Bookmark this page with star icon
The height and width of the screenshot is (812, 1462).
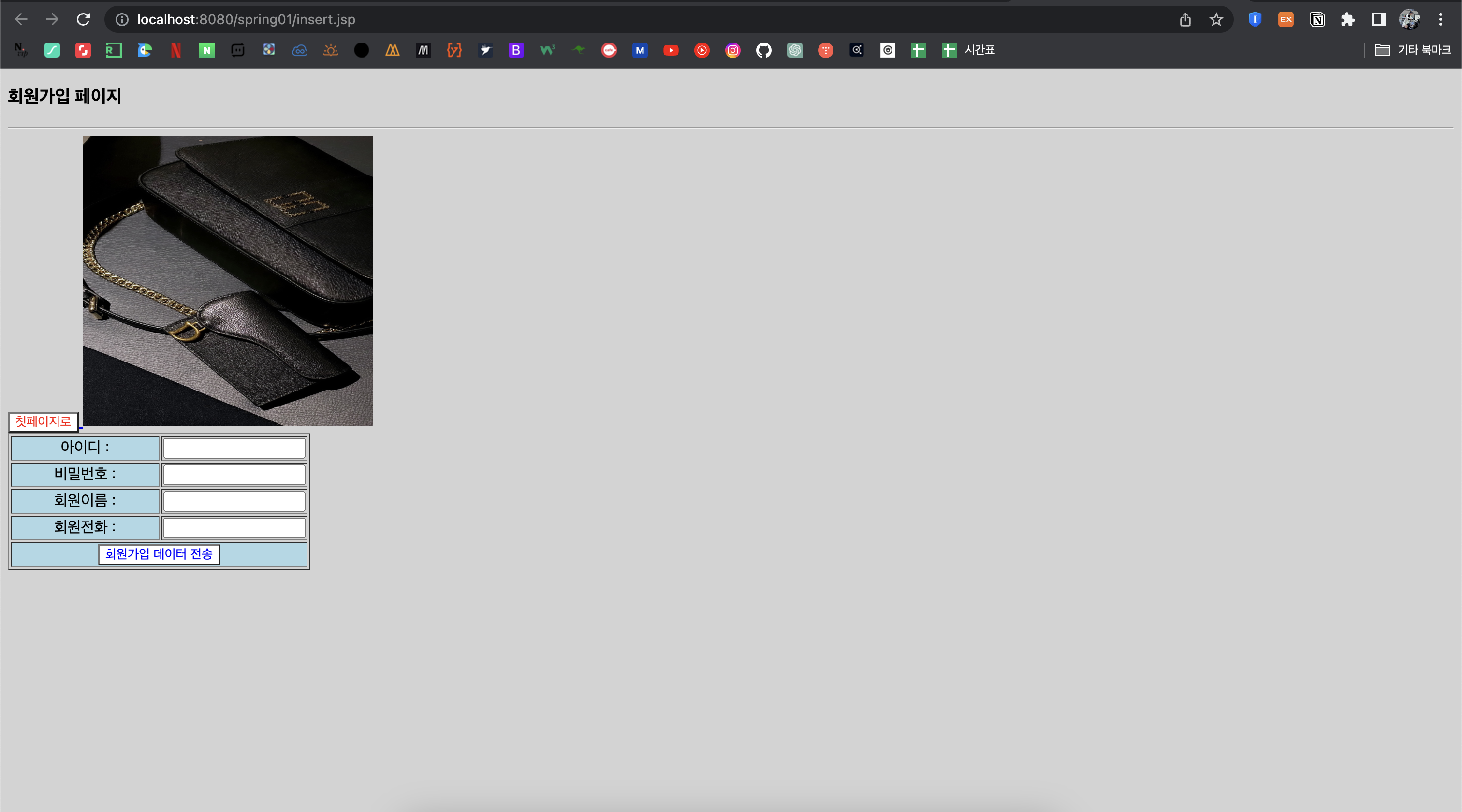[1216, 20]
